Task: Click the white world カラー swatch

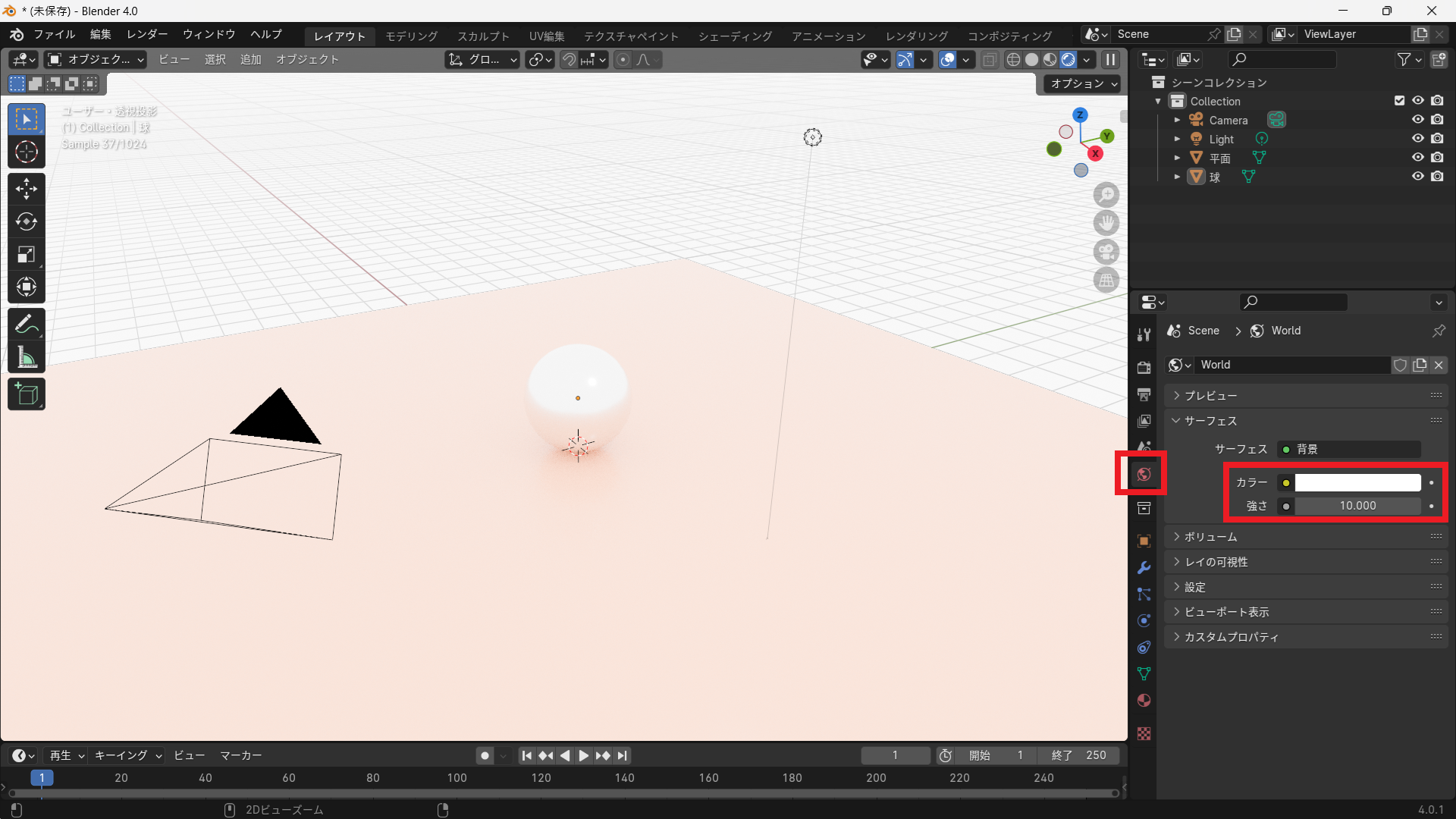Action: 1357,483
